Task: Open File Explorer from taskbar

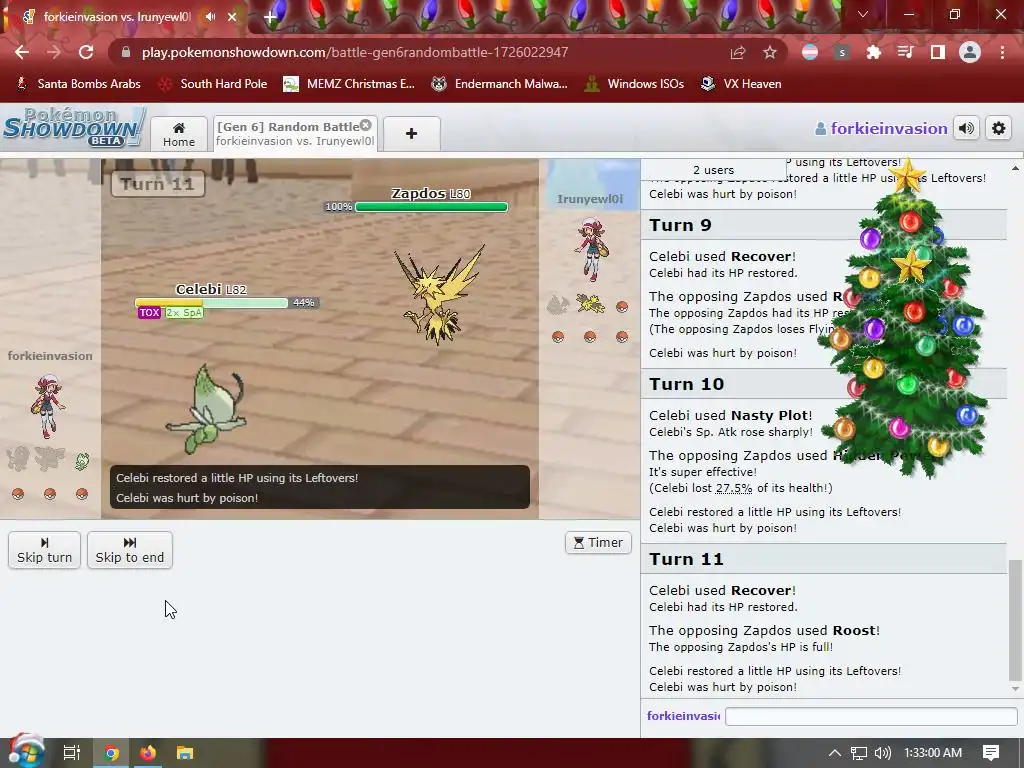Action: (185, 753)
